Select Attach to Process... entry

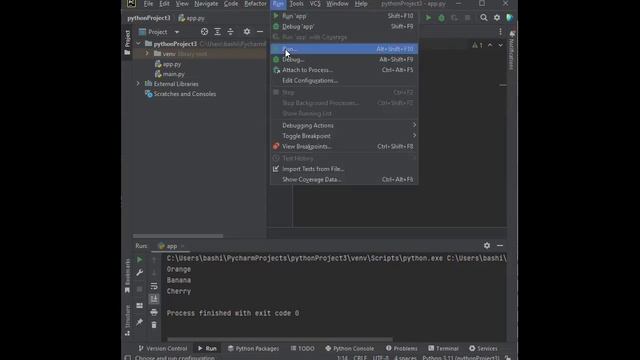(344, 70)
